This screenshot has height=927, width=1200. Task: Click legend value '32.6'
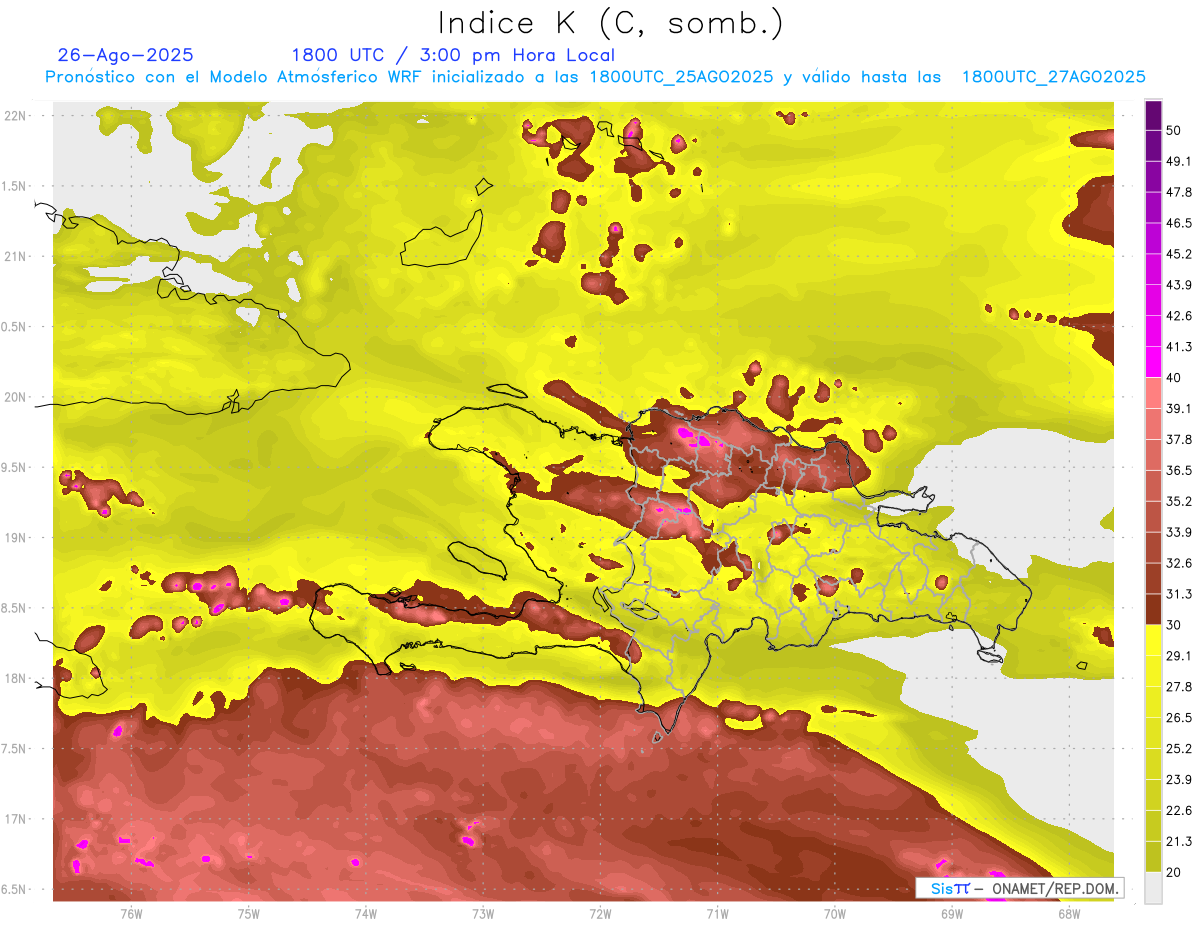pyautogui.click(x=1178, y=563)
